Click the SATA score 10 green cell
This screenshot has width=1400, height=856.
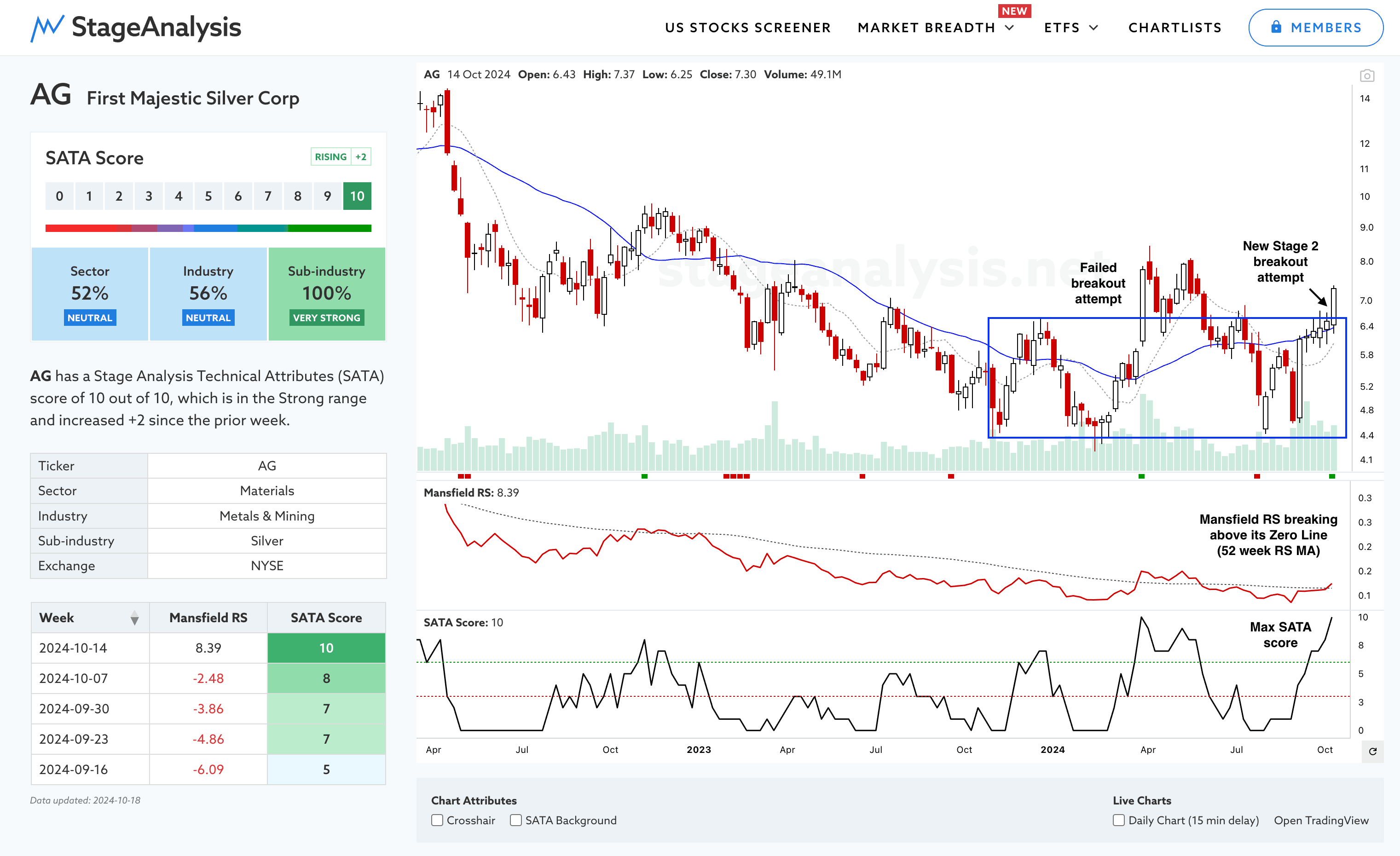click(x=326, y=648)
